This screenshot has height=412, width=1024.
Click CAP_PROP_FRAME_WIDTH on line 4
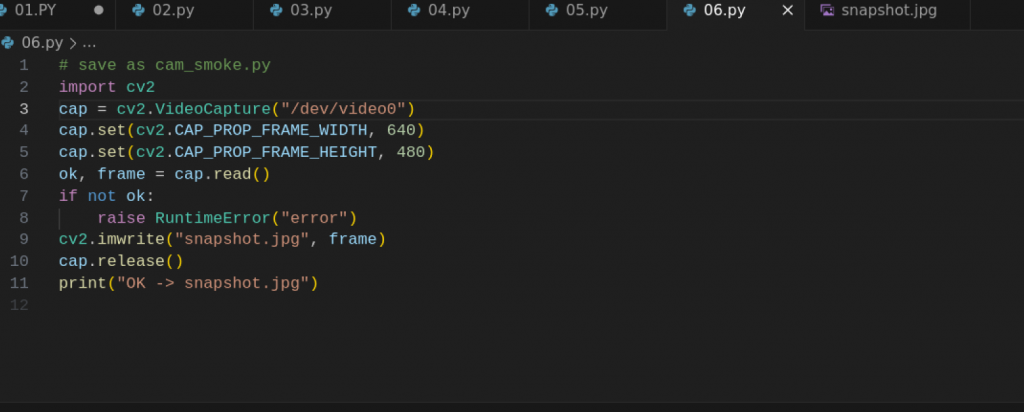(x=270, y=131)
